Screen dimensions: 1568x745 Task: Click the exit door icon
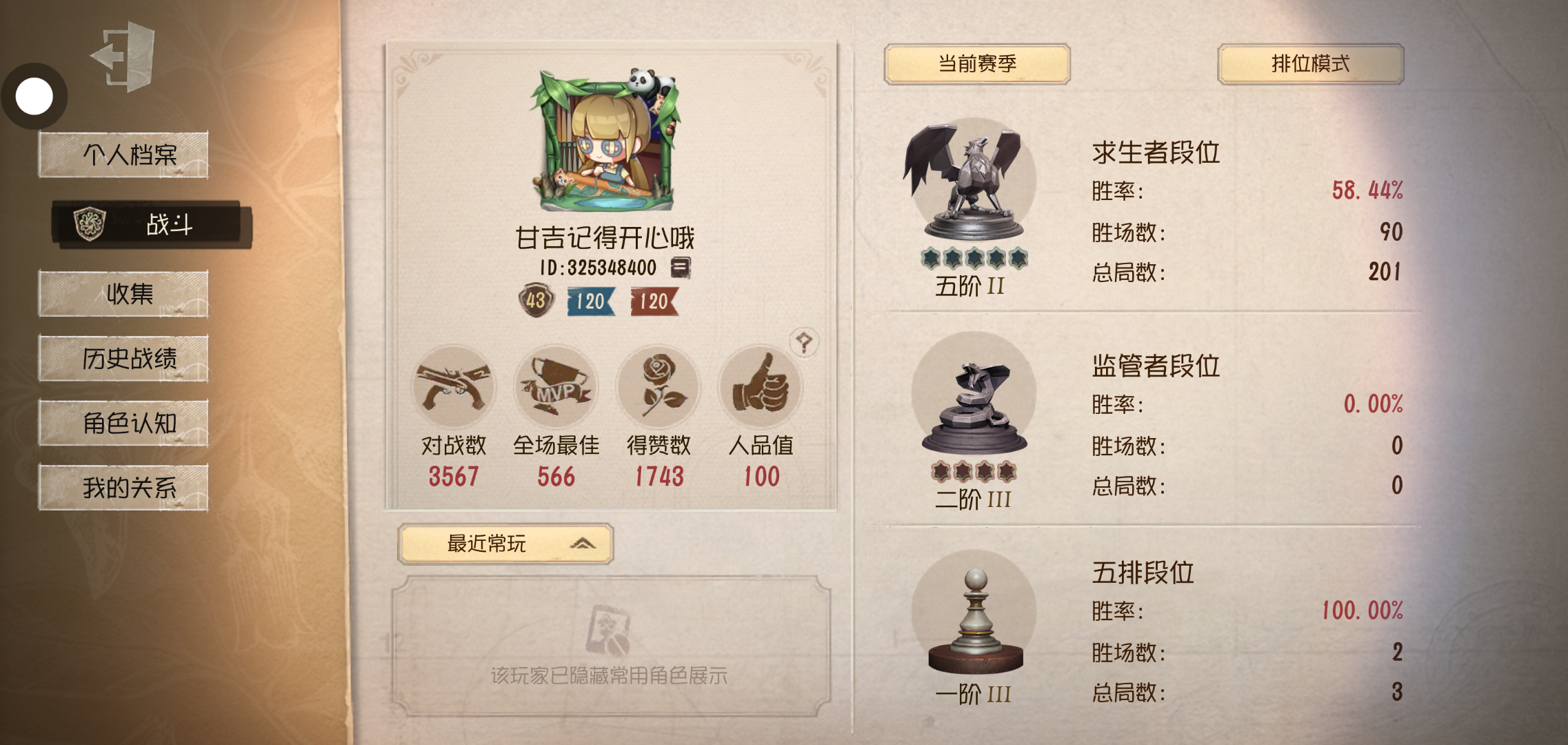(x=124, y=57)
